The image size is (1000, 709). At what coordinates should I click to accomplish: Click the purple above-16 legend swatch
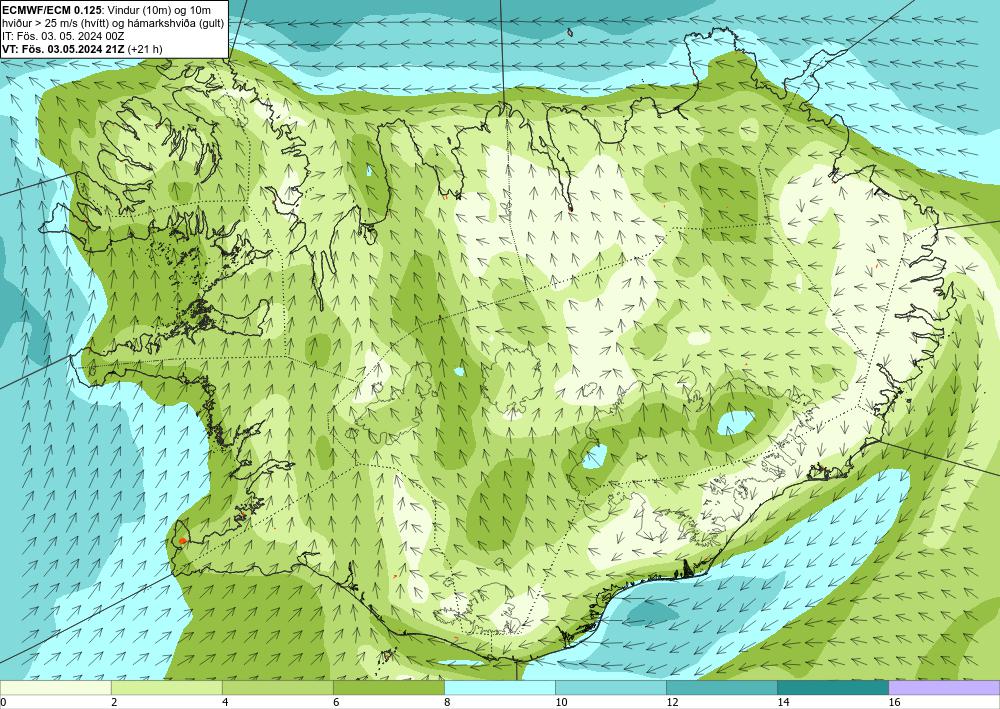[945, 687]
